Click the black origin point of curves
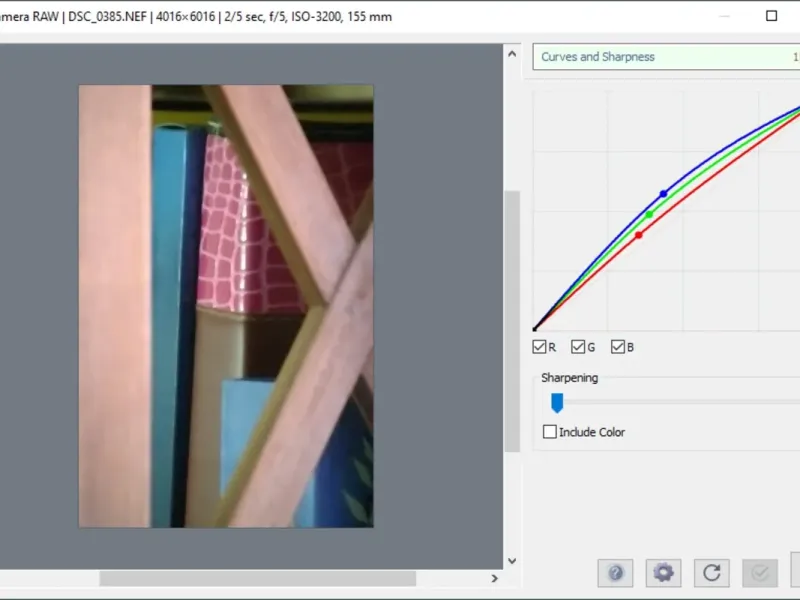 point(535,329)
